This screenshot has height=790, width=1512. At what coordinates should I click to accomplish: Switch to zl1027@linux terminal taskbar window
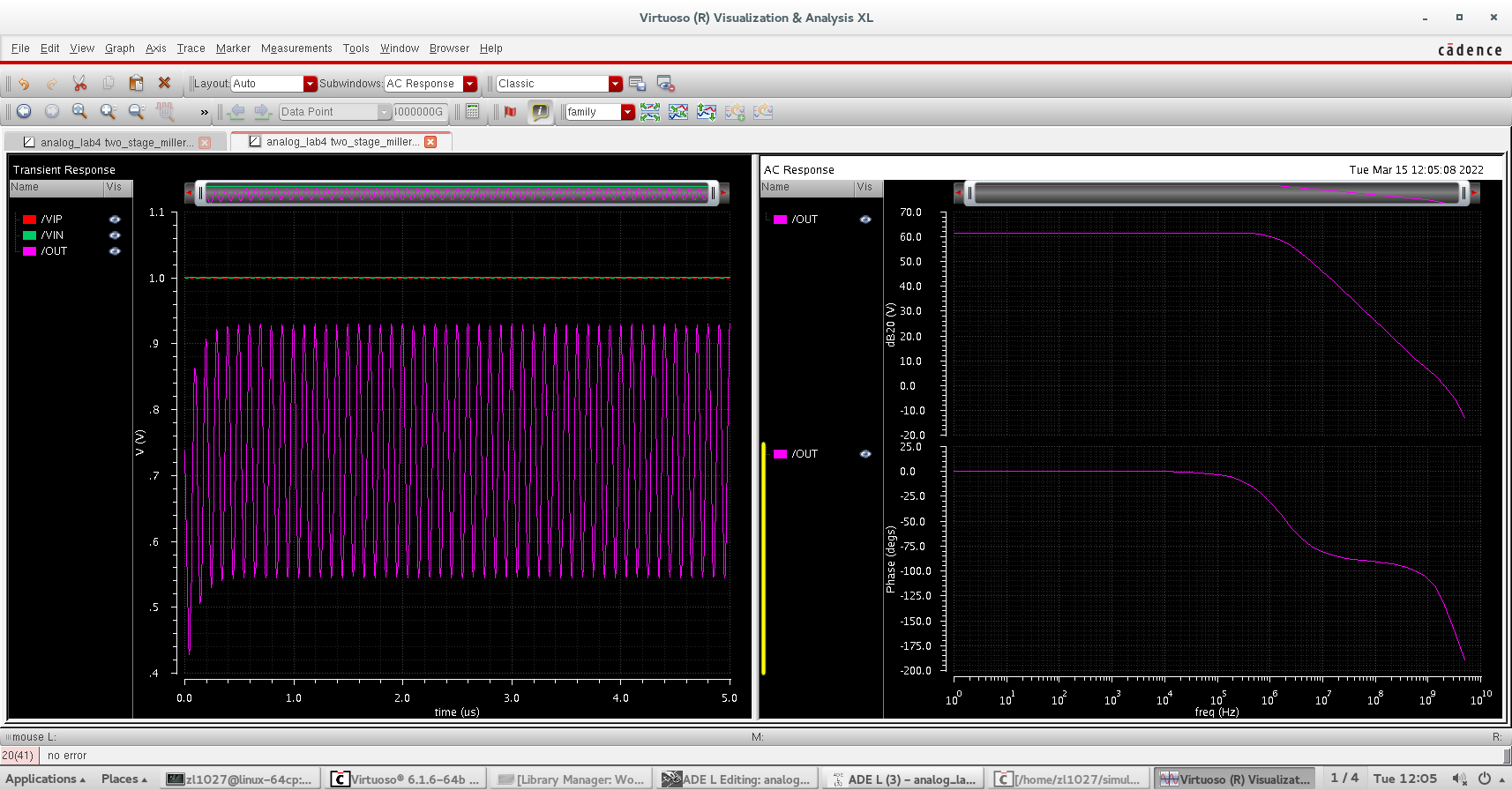click(x=240, y=779)
